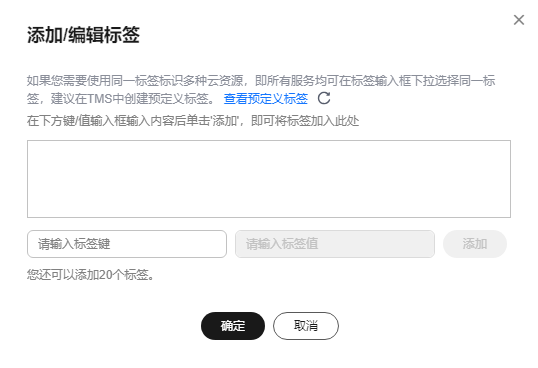Click the instruction line about 键/值输入框
538x368 pixels.
[x=193, y=121]
